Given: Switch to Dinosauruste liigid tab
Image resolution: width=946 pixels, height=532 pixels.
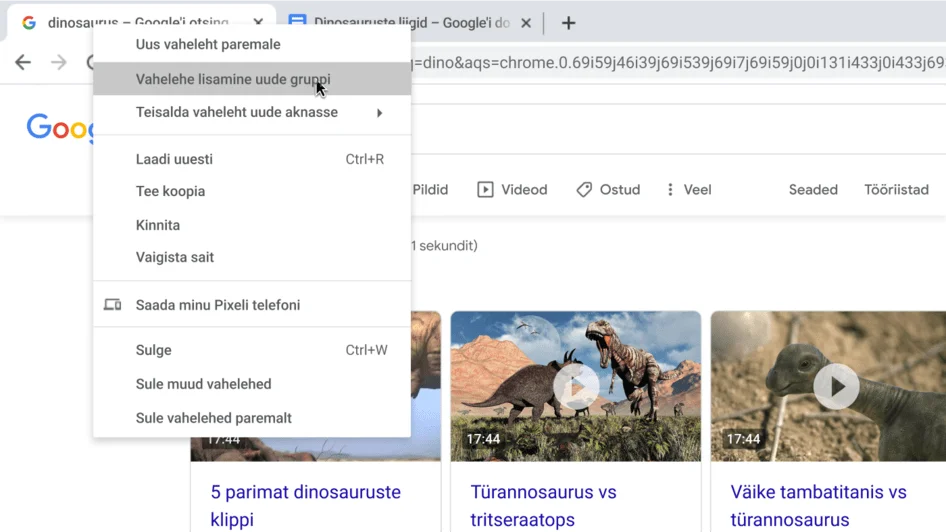Looking at the screenshot, I should [x=410, y=23].
